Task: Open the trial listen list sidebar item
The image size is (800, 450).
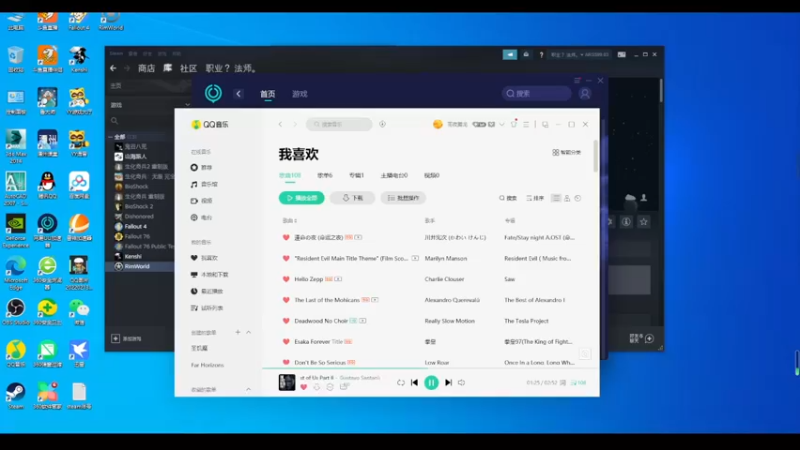Action: 207,308
